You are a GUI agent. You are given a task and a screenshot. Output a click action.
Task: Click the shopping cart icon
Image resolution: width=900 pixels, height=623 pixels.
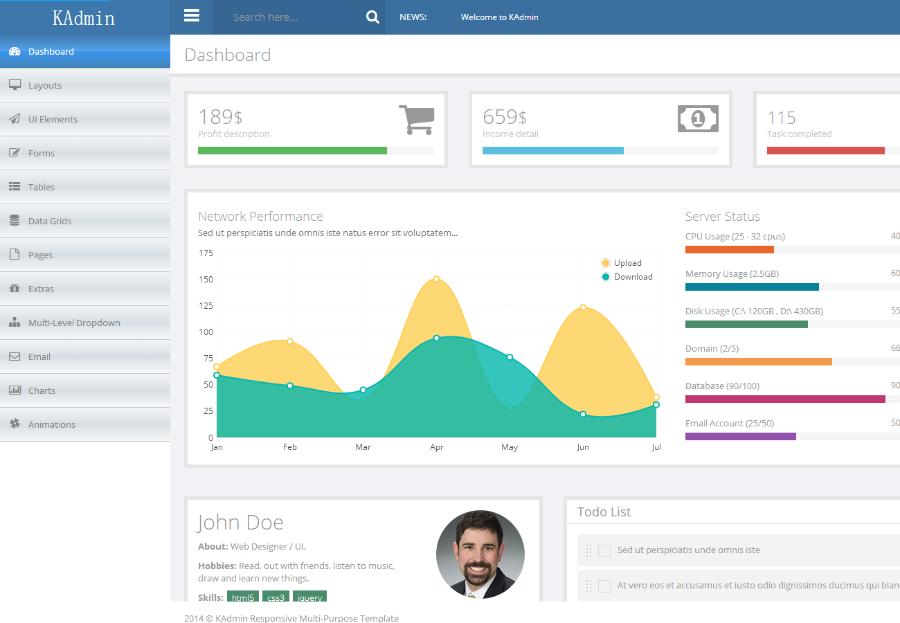[x=416, y=119]
